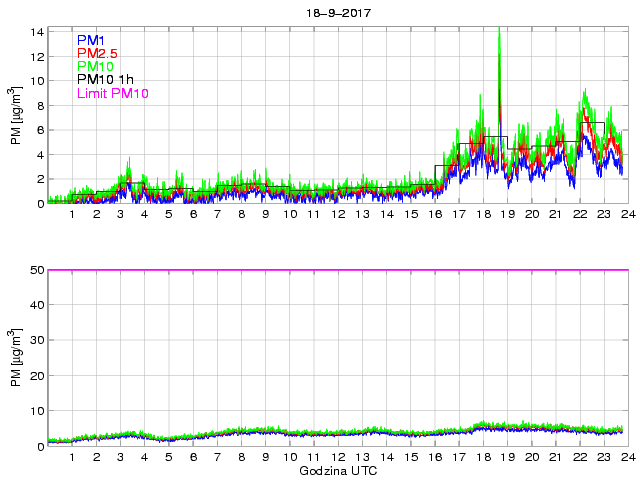Click hour 3 tick below the bottom chart
The width and height of the screenshot is (640, 480).
point(120,457)
